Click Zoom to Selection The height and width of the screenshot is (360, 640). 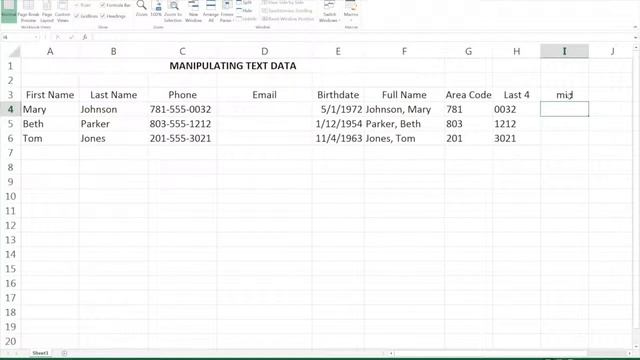[173, 11]
